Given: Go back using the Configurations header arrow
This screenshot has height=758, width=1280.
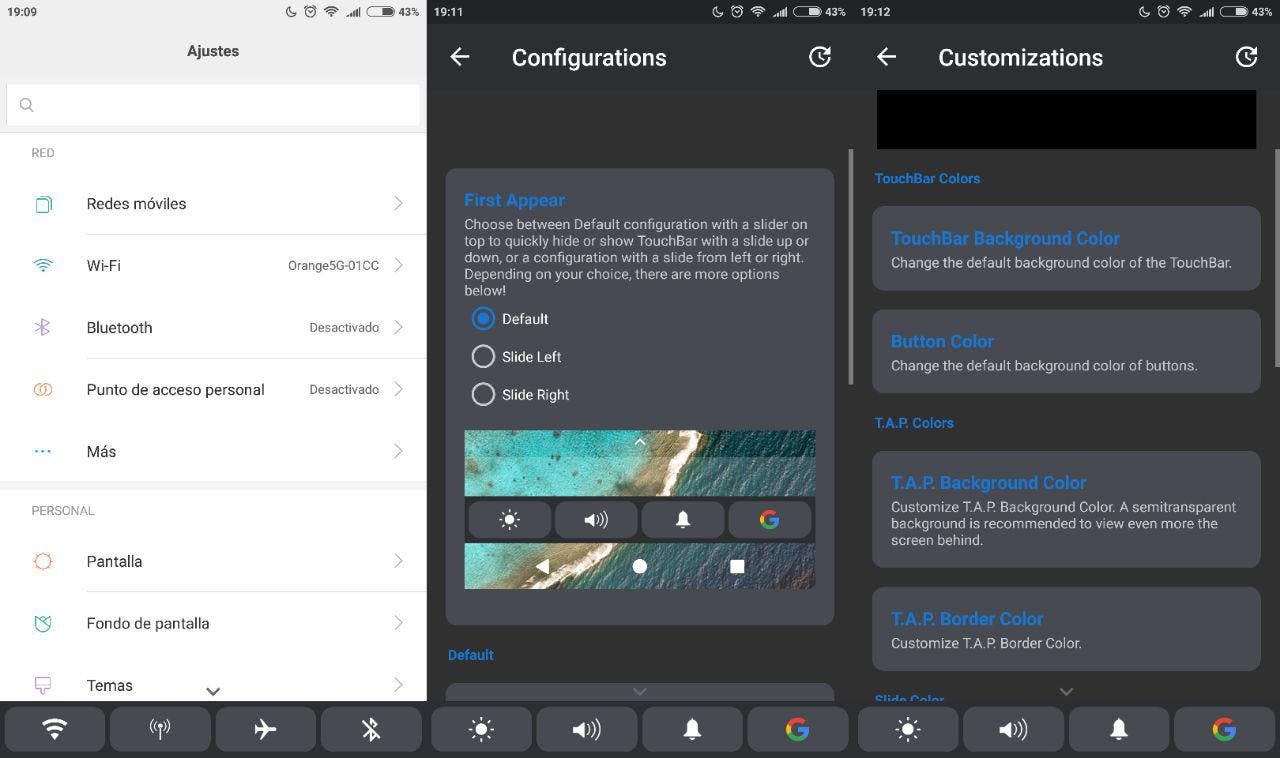Looking at the screenshot, I should click(460, 57).
